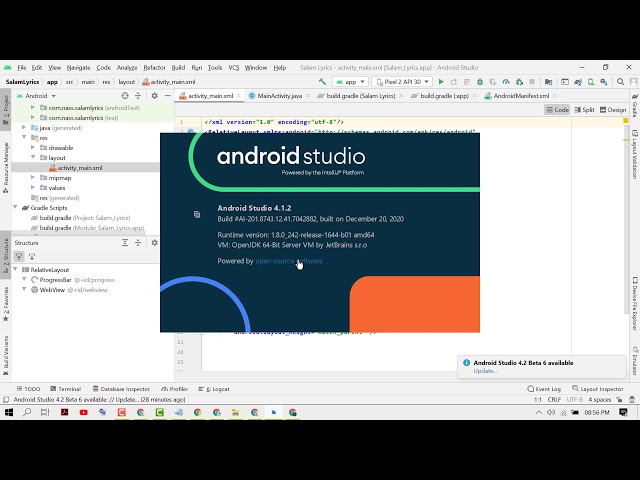Open Run Anything console icon
The image size is (640, 480).
tap(565, 82)
